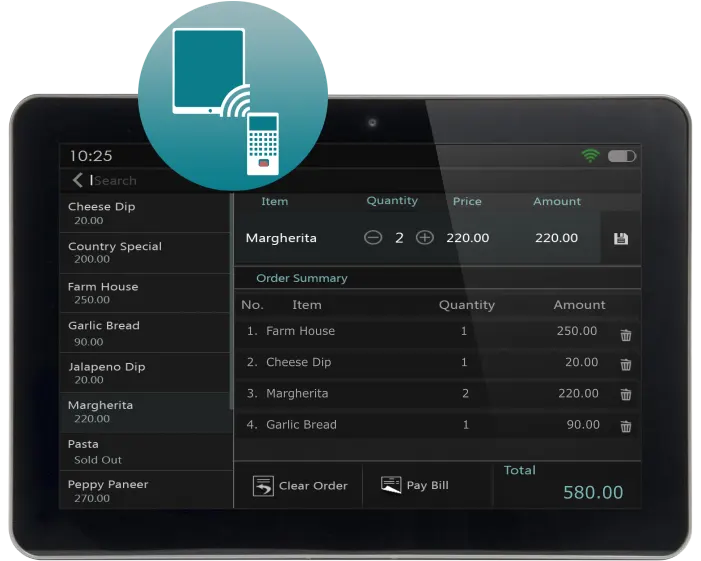701x561 pixels.
Task: Choose Garlic Bread in menu list
Action: (145, 333)
